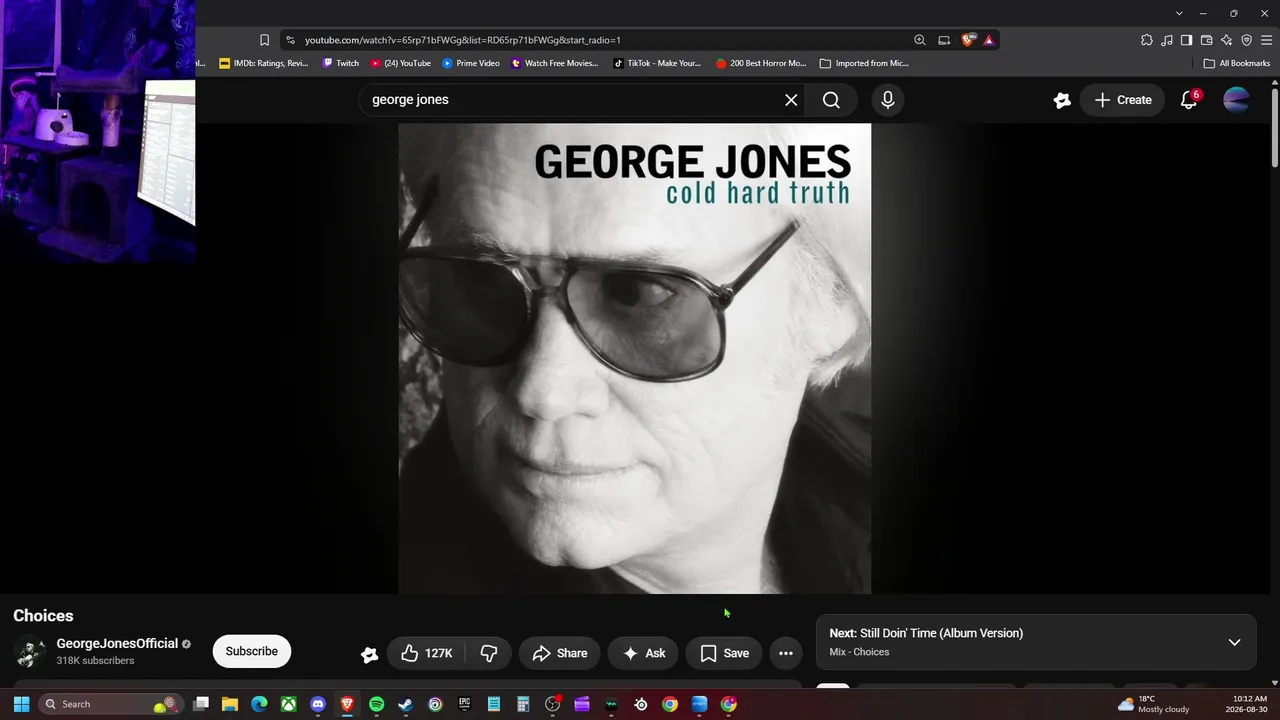The width and height of the screenshot is (1280, 720).
Task: Share the Choices video
Action: click(560, 653)
